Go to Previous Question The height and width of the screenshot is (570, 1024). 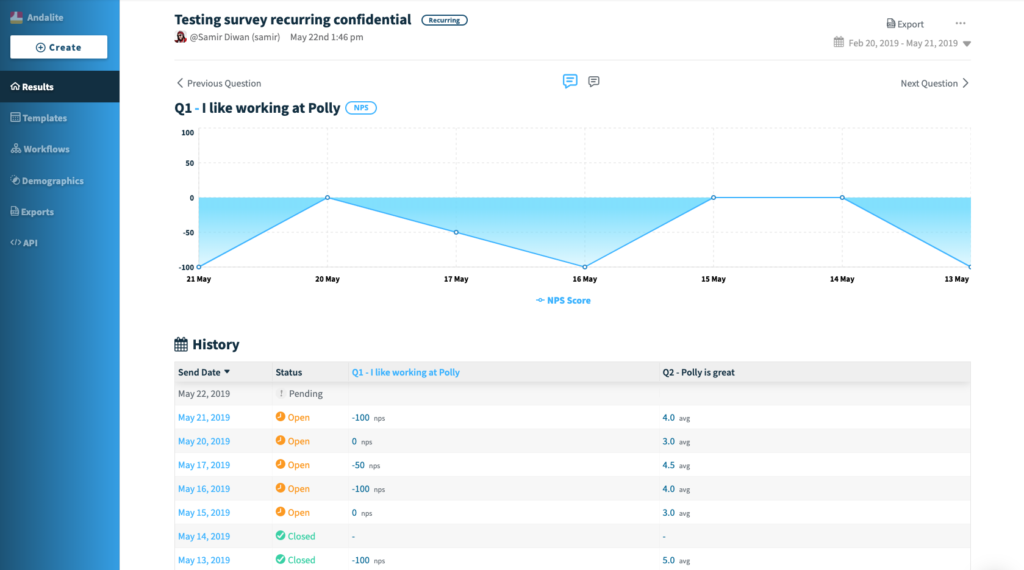click(219, 84)
